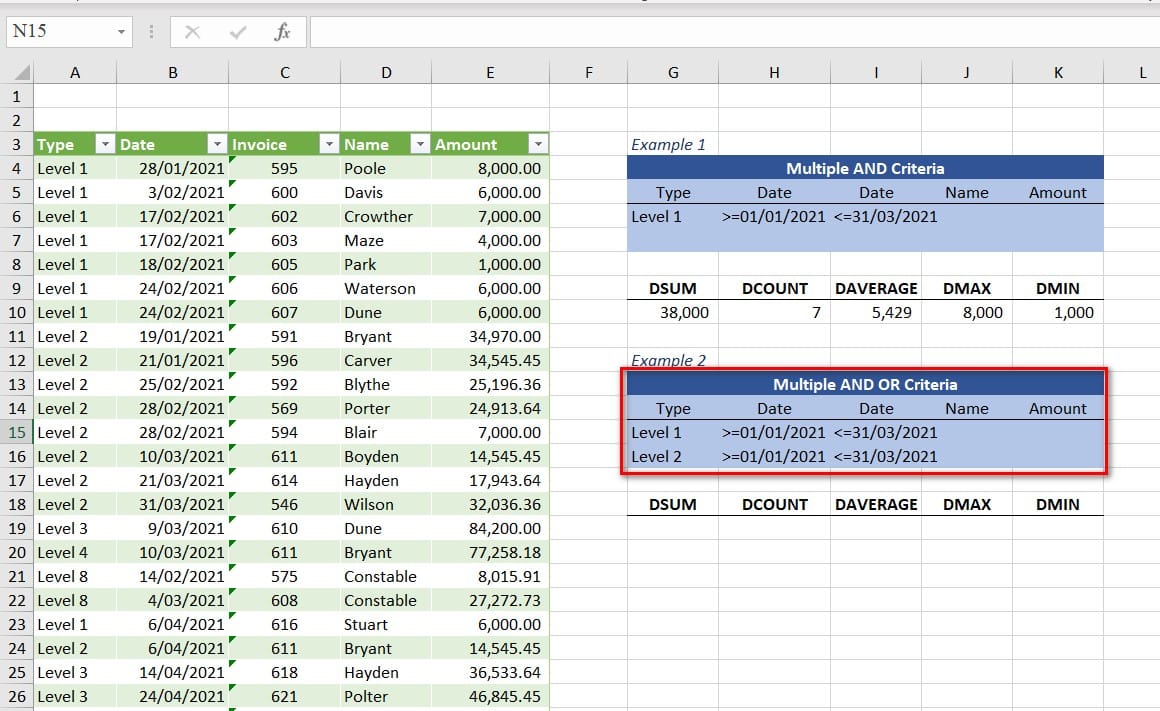Open the Date column filter dropdown
The image size is (1160, 711).
217,144
